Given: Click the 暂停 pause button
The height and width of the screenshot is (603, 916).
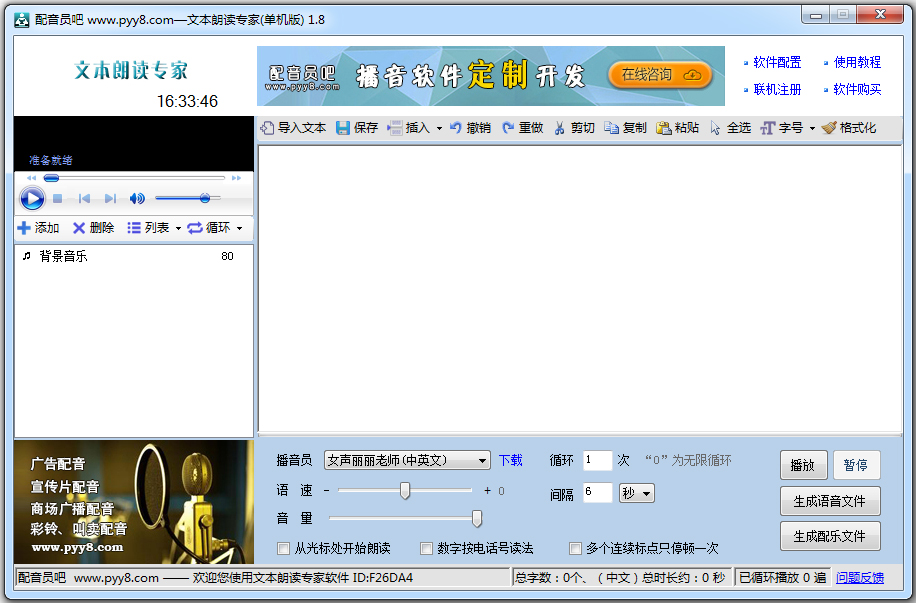Looking at the screenshot, I should coord(856,465).
